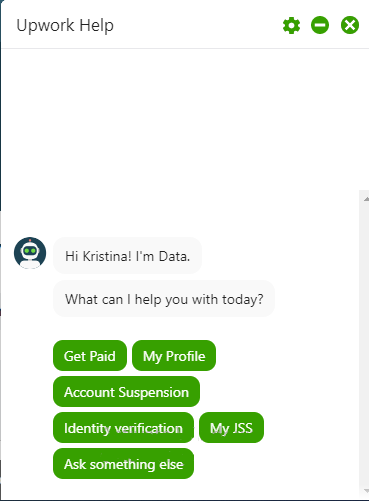Click the blank header space beside the gear icon
Screen dimensions: 369x501
click(197, 25)
